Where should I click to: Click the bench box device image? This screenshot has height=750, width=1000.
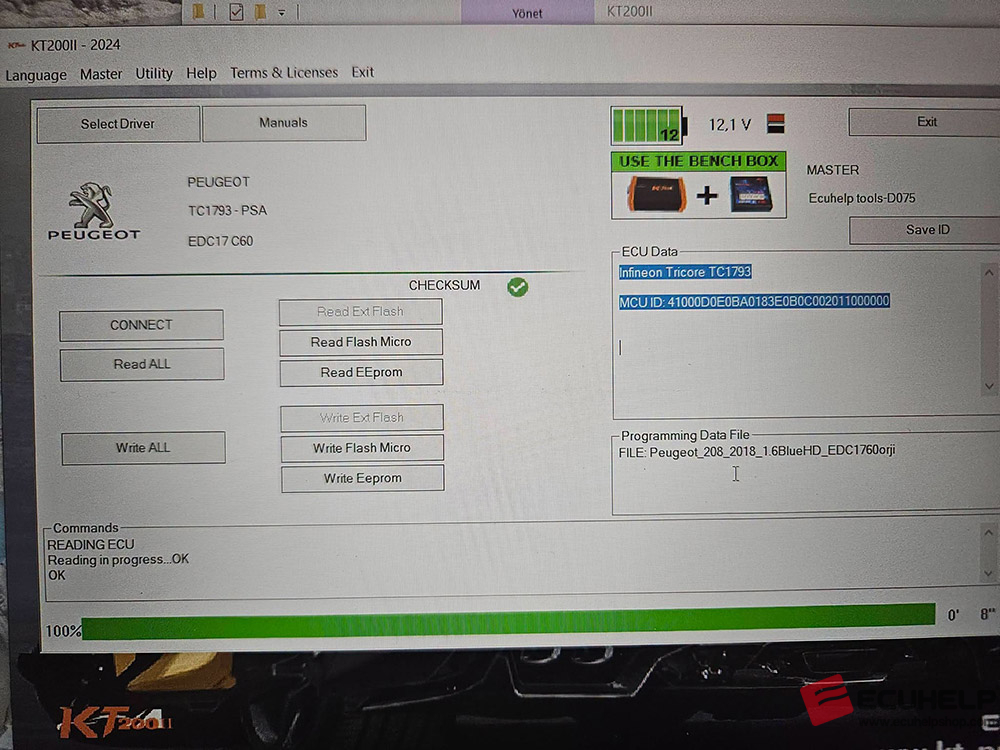click(x=751, y=194)
